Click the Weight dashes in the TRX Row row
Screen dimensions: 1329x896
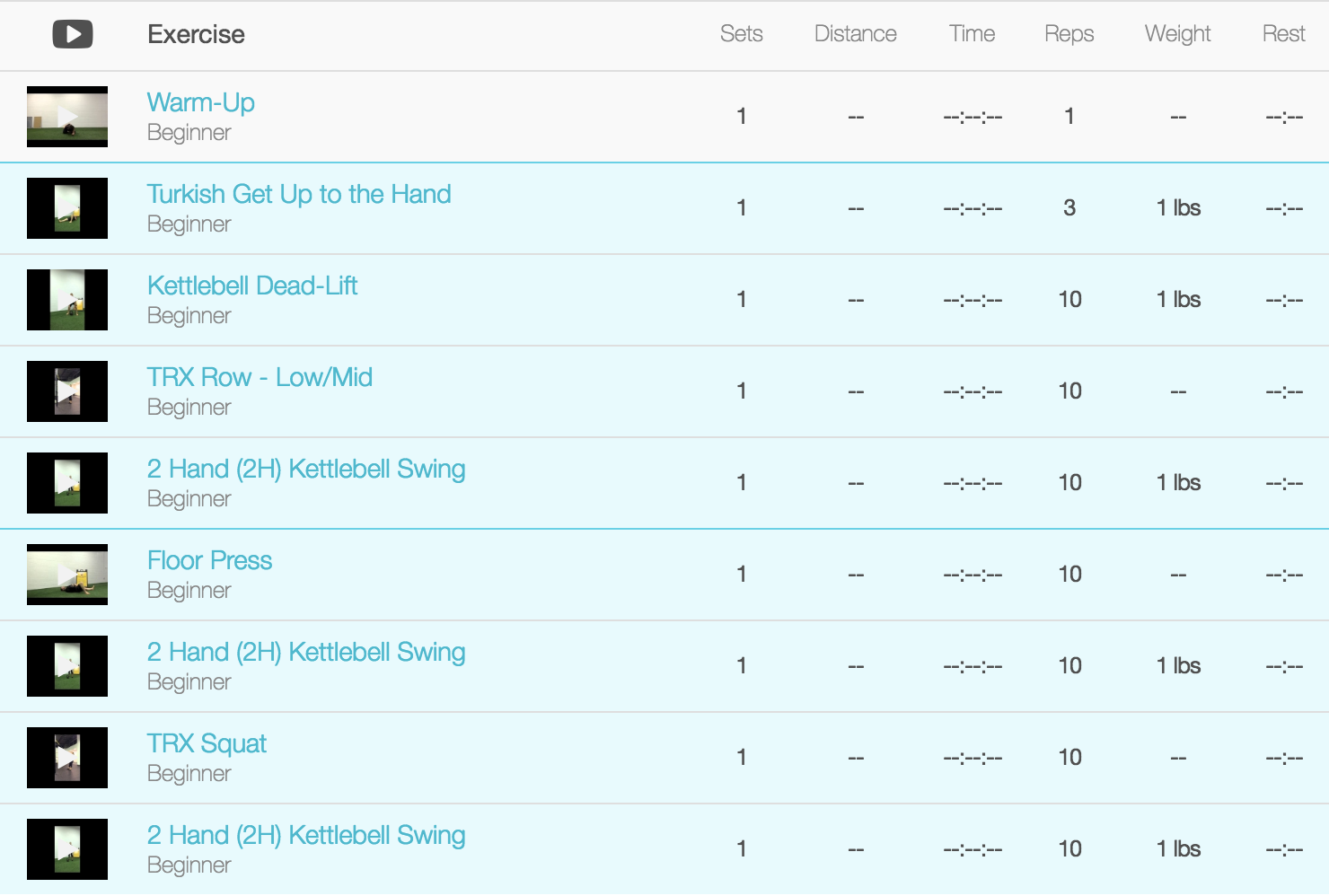point(1178,391)
